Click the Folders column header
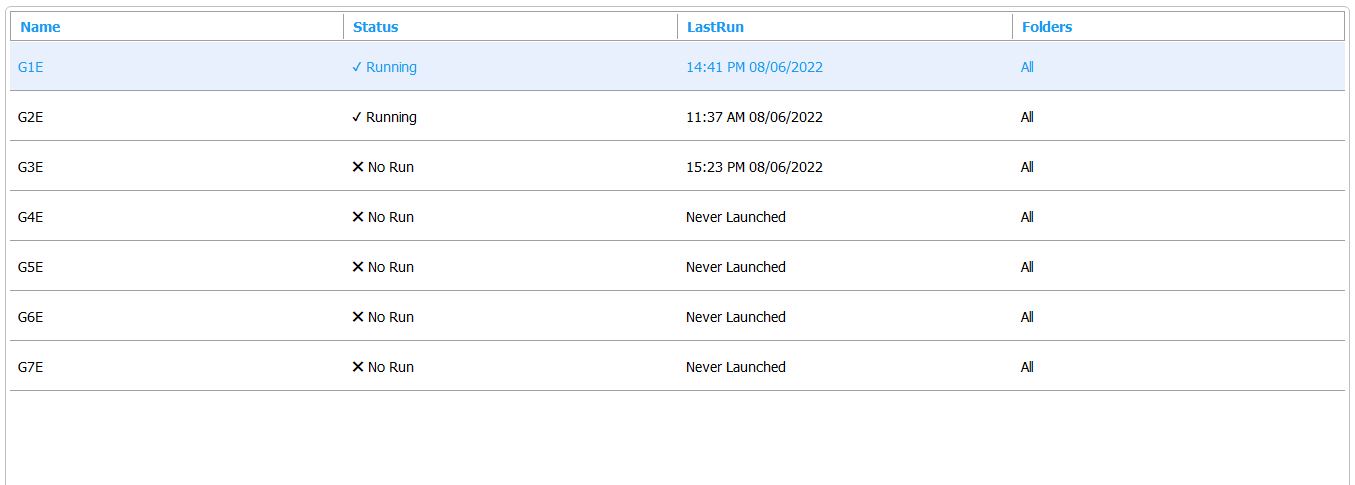 [x=1047, y=27]
